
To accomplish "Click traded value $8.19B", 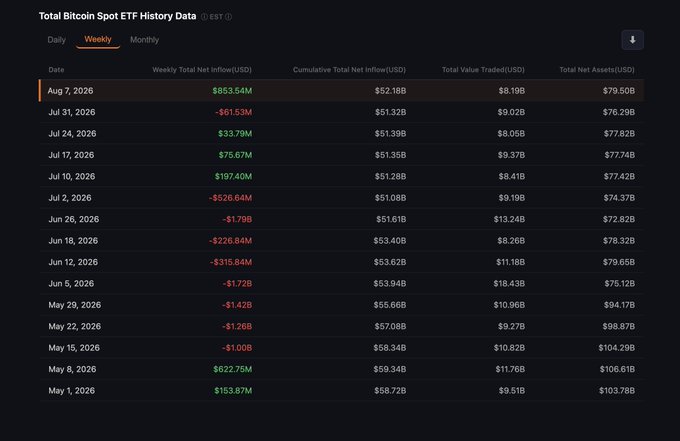I will (512, 91).
